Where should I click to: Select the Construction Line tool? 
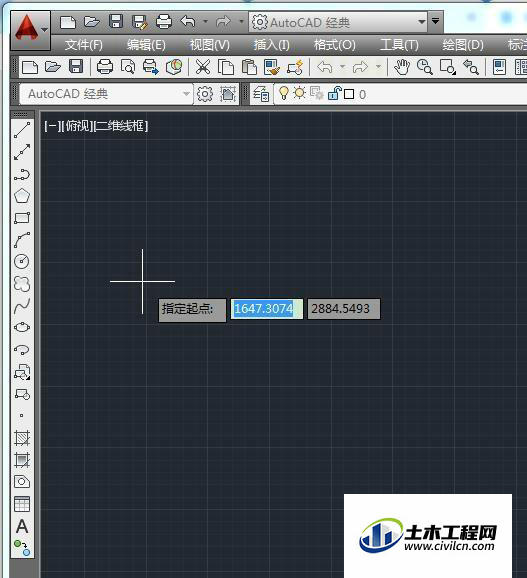(x=22, y=152)
